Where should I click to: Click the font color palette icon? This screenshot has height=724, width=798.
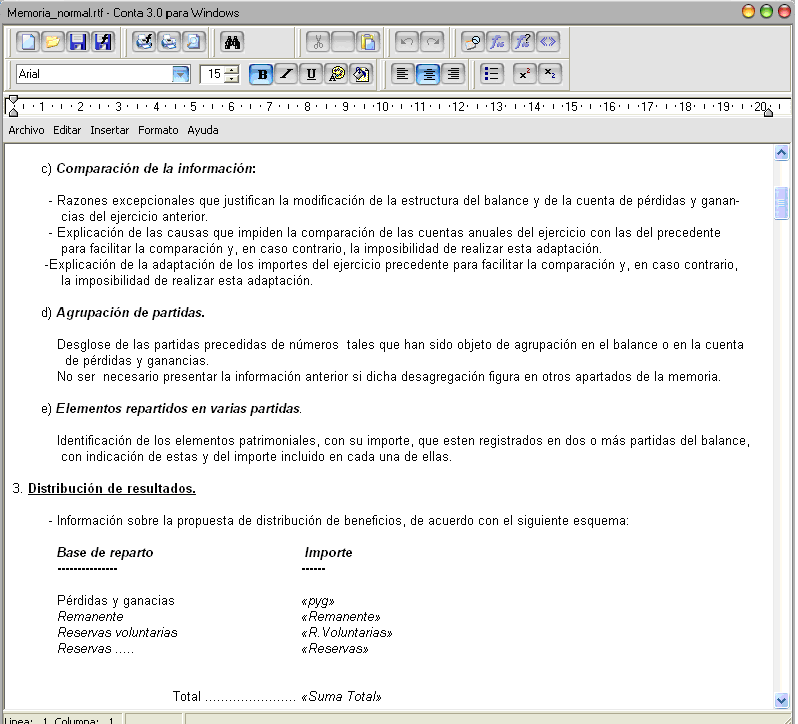(x=336, y=74)
